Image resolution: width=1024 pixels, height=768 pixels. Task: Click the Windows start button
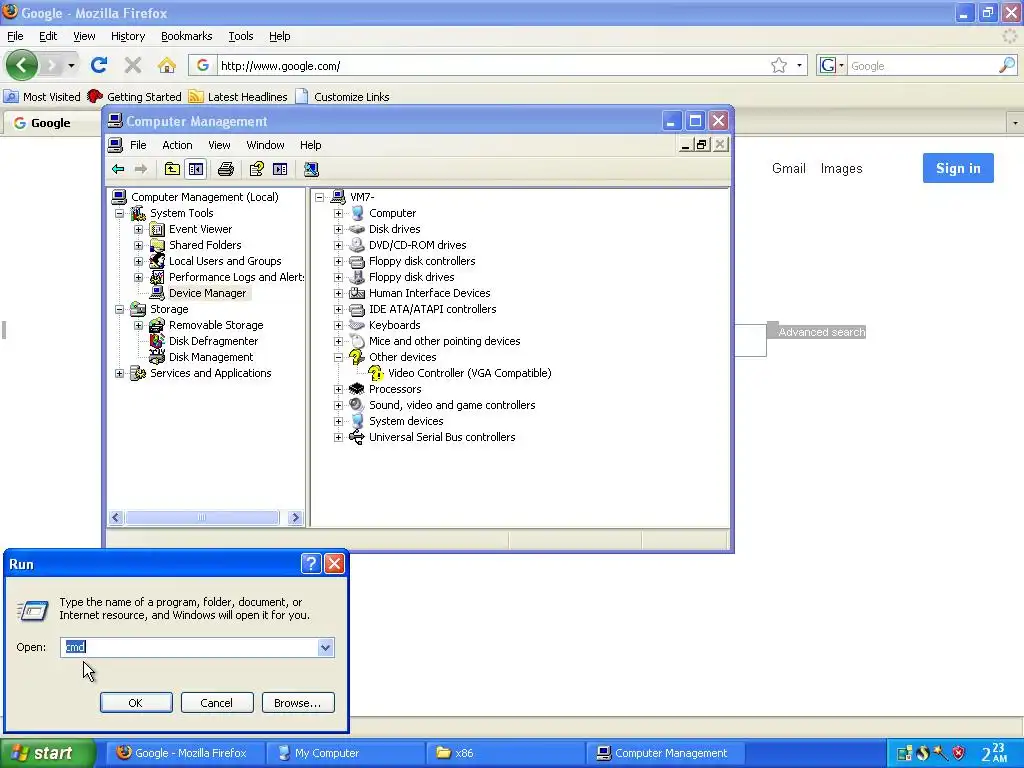[48, 753]
